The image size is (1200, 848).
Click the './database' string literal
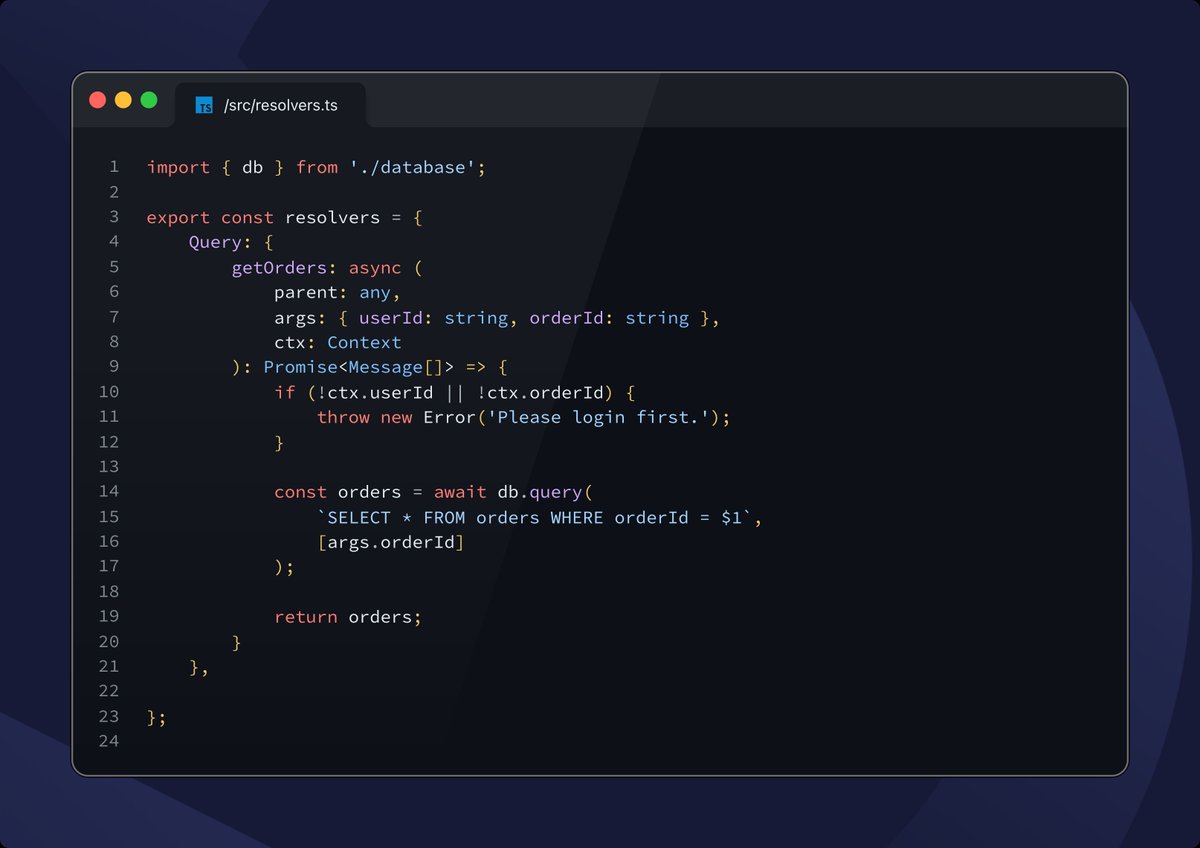(413, 167)
